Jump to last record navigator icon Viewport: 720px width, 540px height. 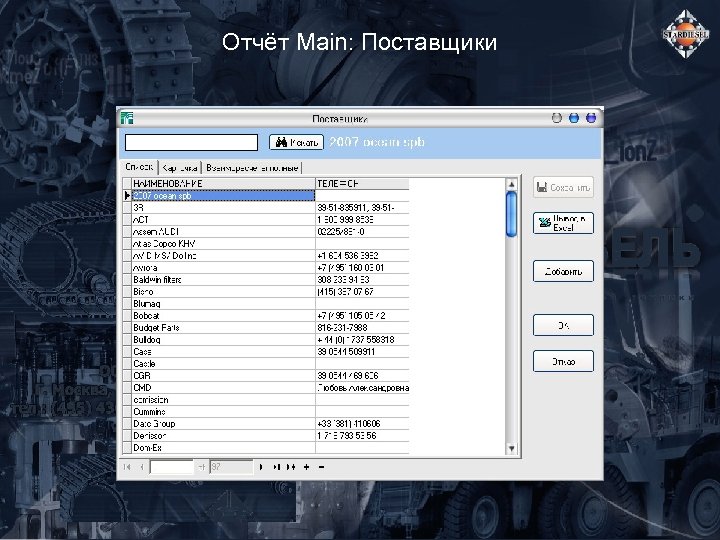276,467
